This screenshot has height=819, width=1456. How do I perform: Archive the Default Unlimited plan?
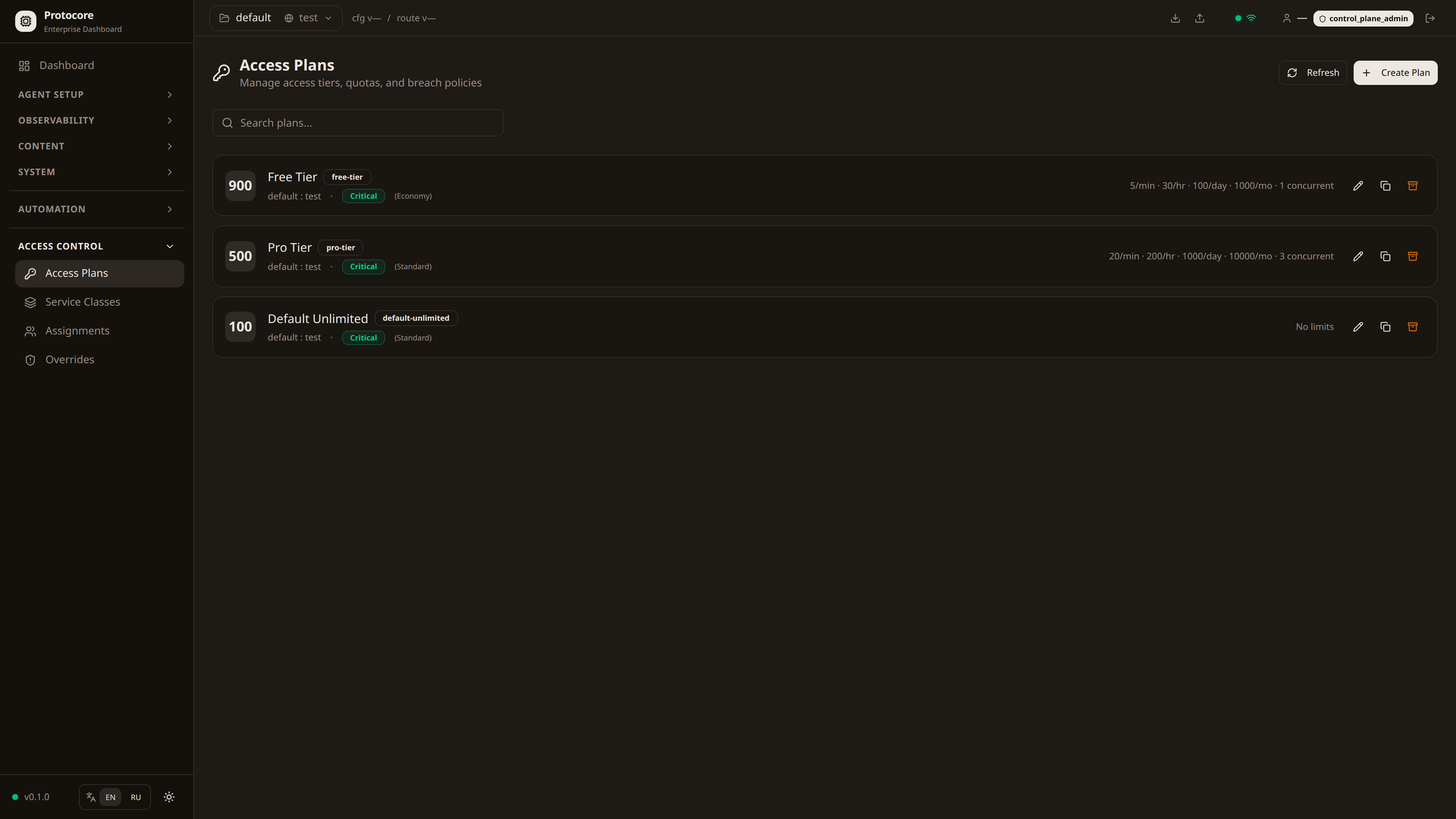(1412, 327)
